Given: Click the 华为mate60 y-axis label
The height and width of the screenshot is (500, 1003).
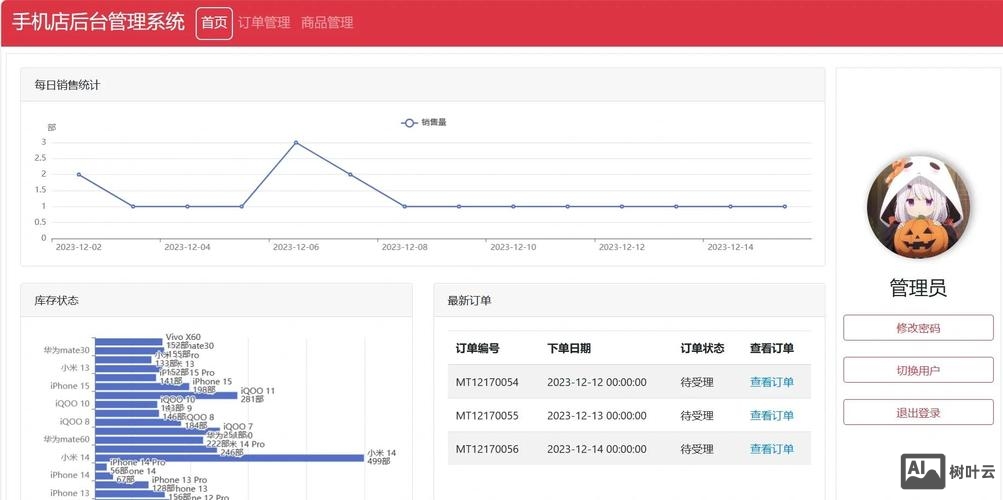Looking at the screenshot, I should 67,439.
